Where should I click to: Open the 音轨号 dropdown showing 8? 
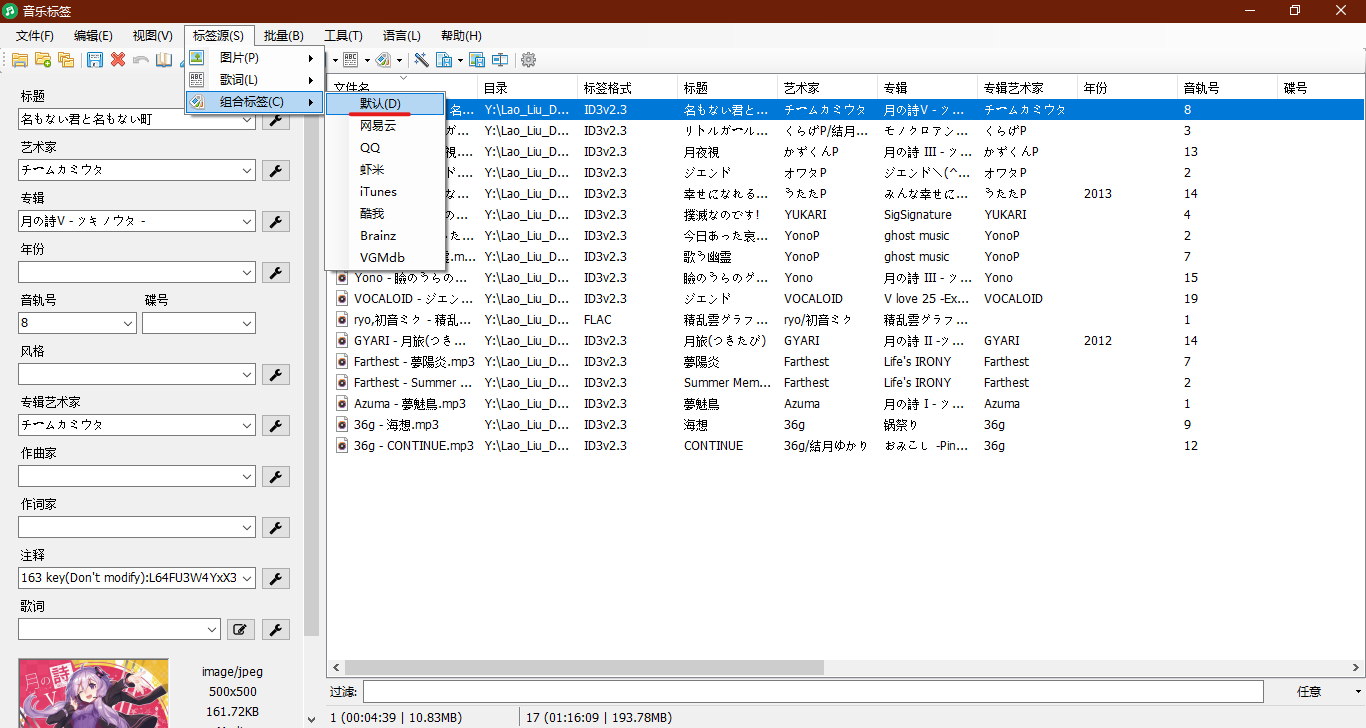point(127,323)
